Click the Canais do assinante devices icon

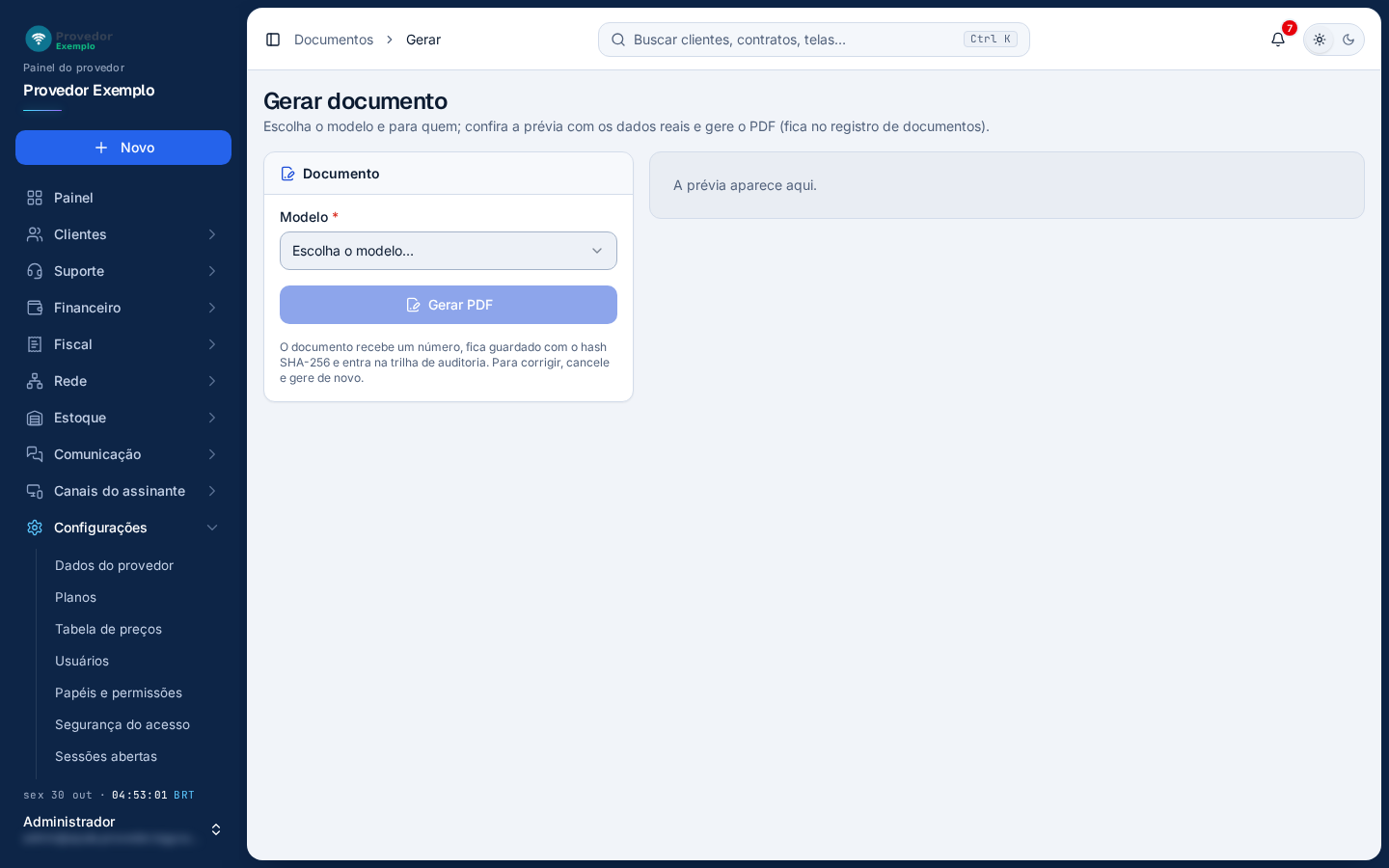tap(35, 491)
